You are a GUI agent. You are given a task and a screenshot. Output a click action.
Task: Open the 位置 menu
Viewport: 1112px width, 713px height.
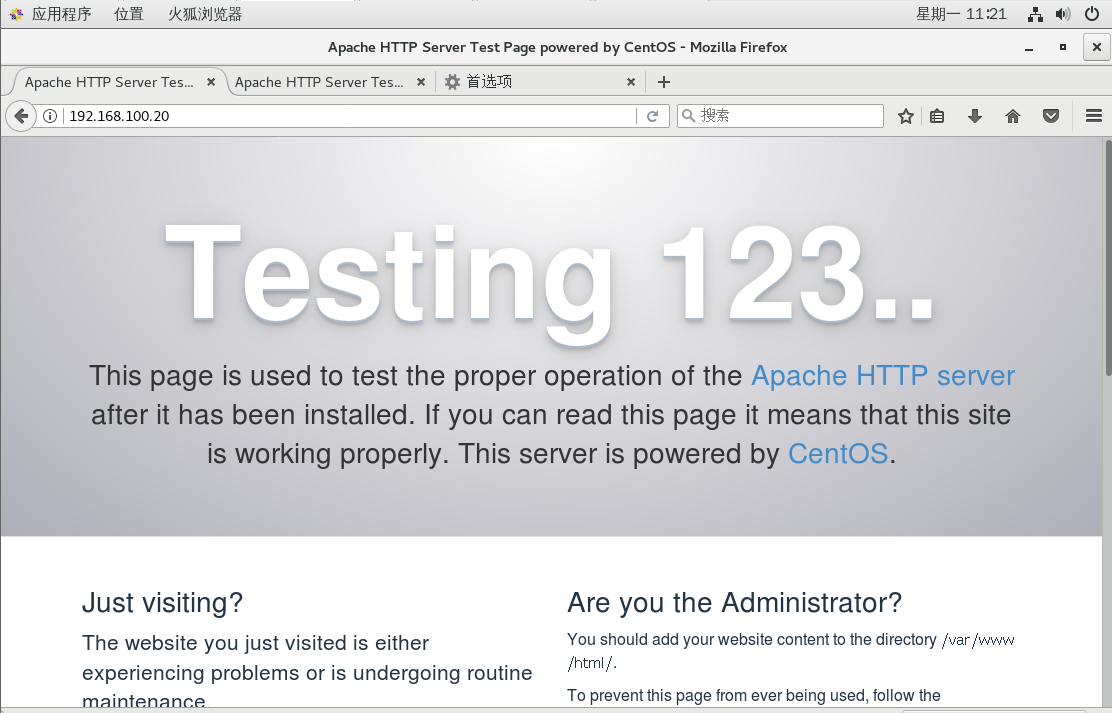128,14
